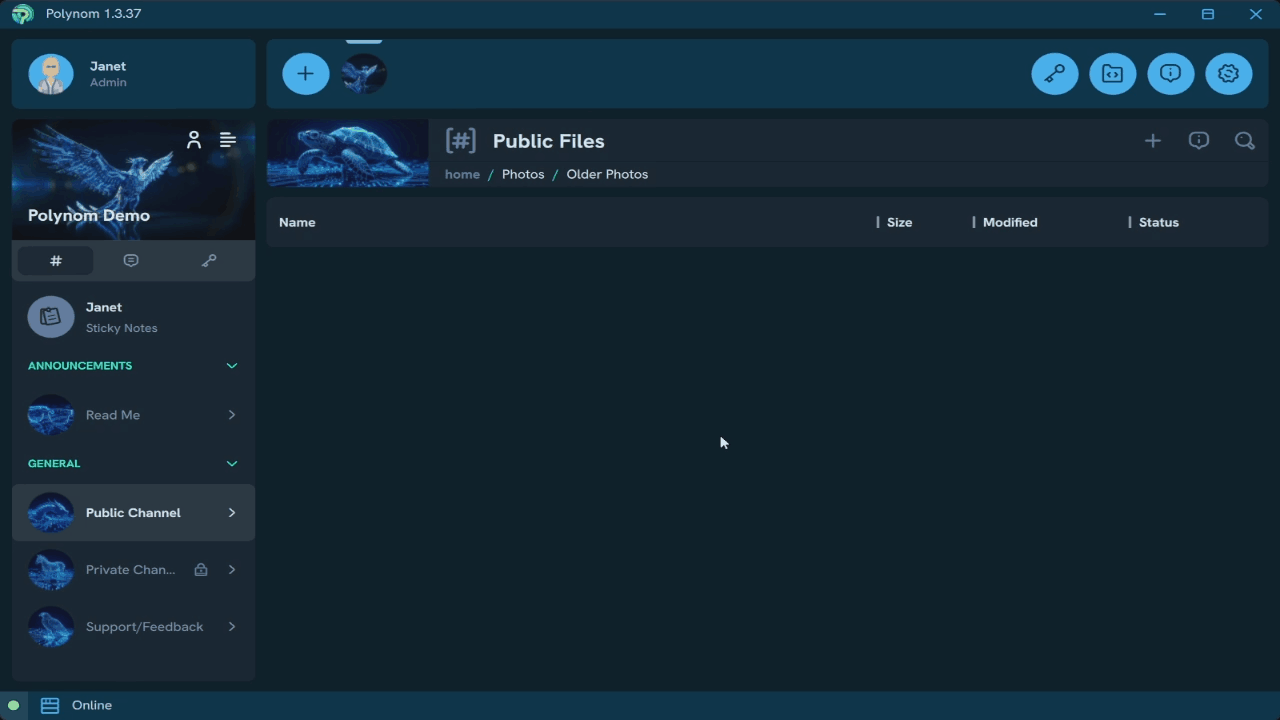Click the members icon on the workspace banner
This screenshot has height=720, width=1280.
(x=194, y=140)
